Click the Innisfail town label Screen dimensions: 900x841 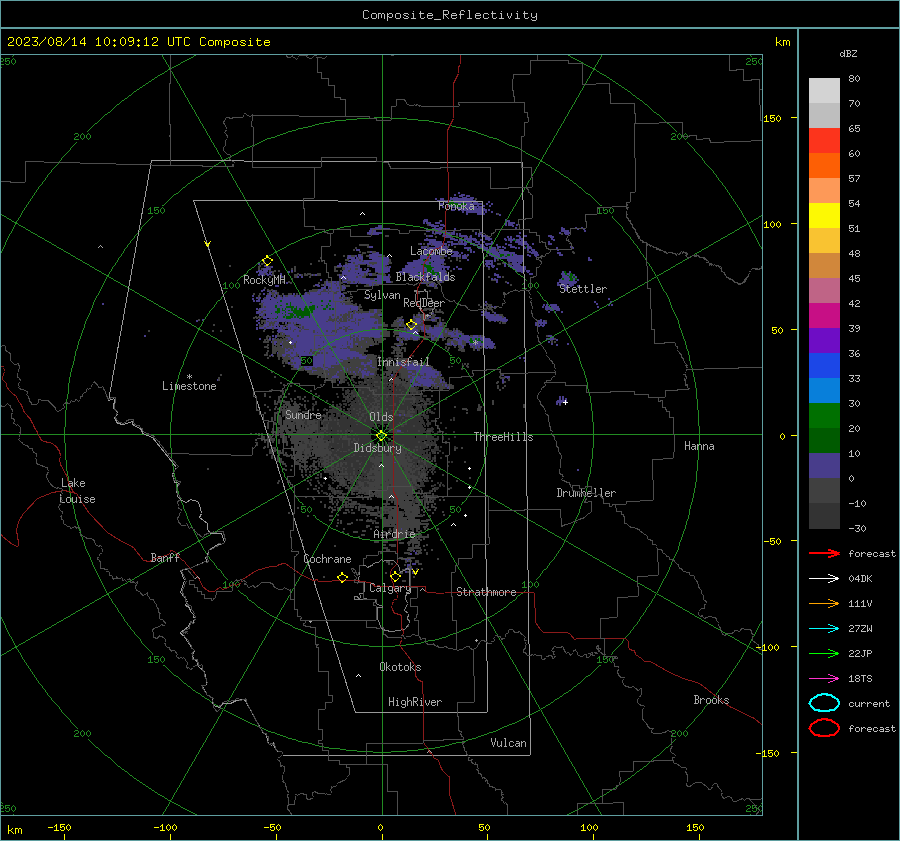point(403,362)
